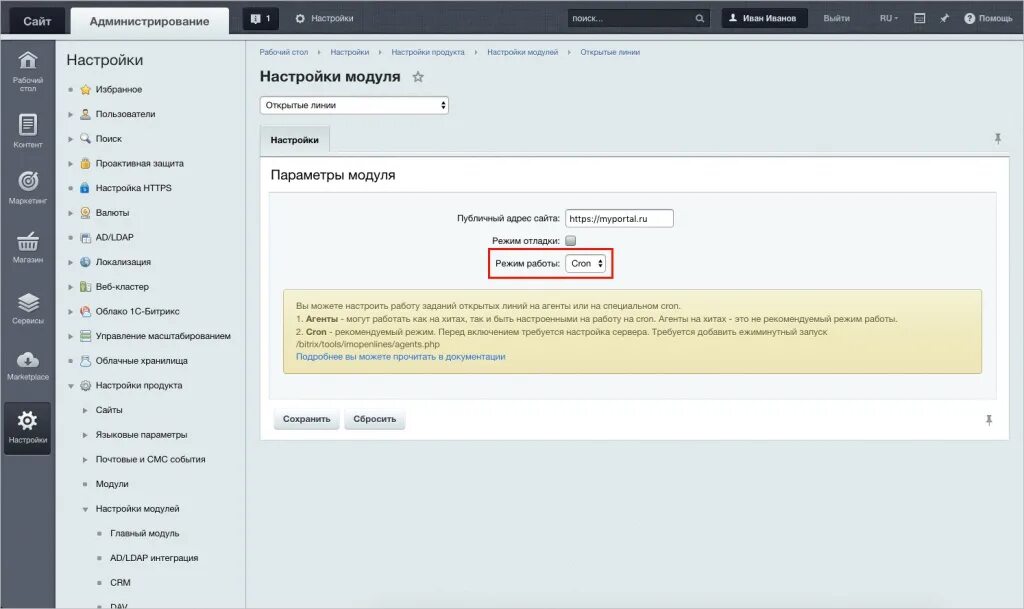
Task: Click the Публичный адрес сайта input field
Action: [x=619, y=219]
